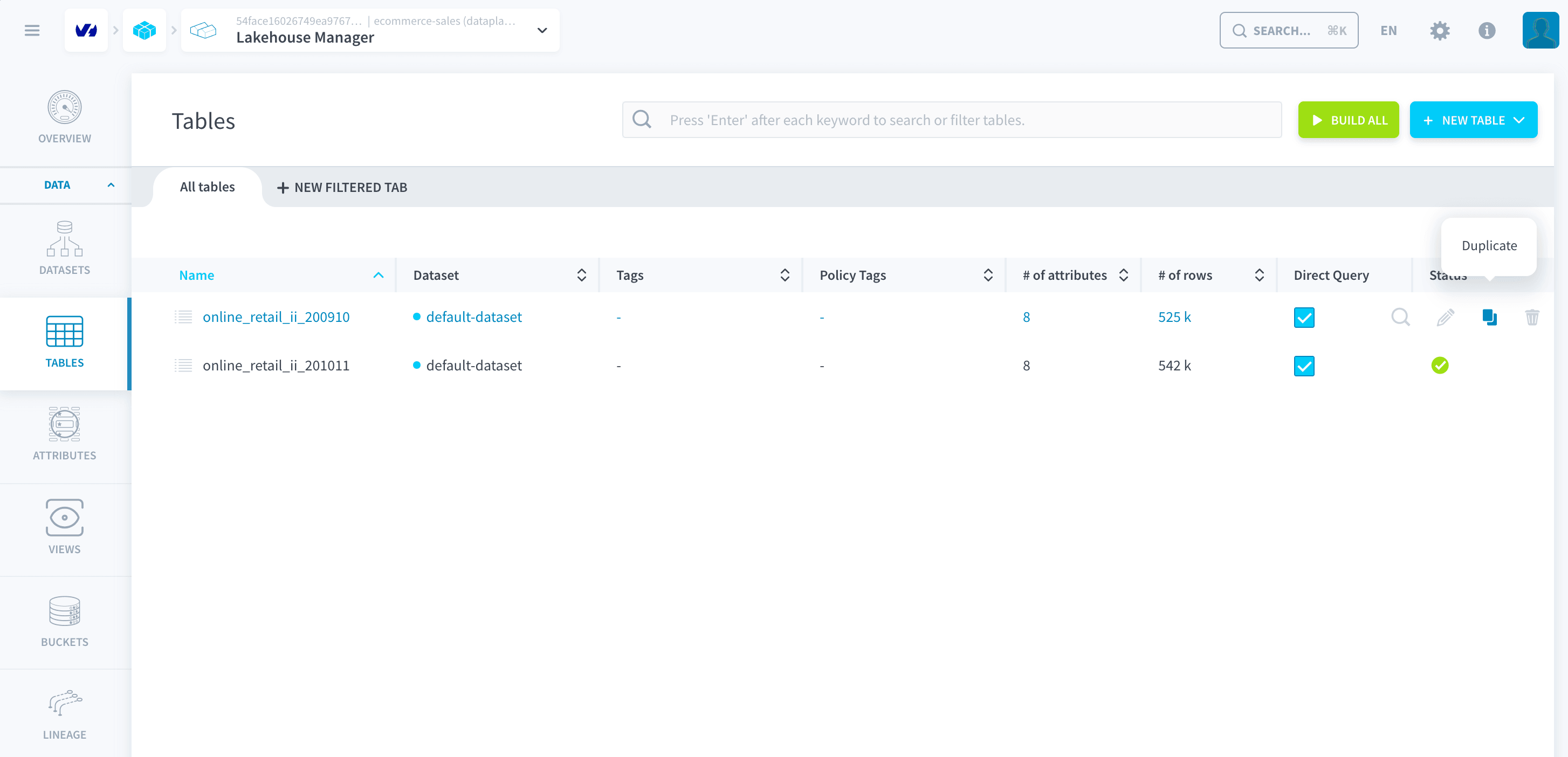Open the New Table dropdown button
Screen dimensions: 1568x757
[x=1473, y=120]
